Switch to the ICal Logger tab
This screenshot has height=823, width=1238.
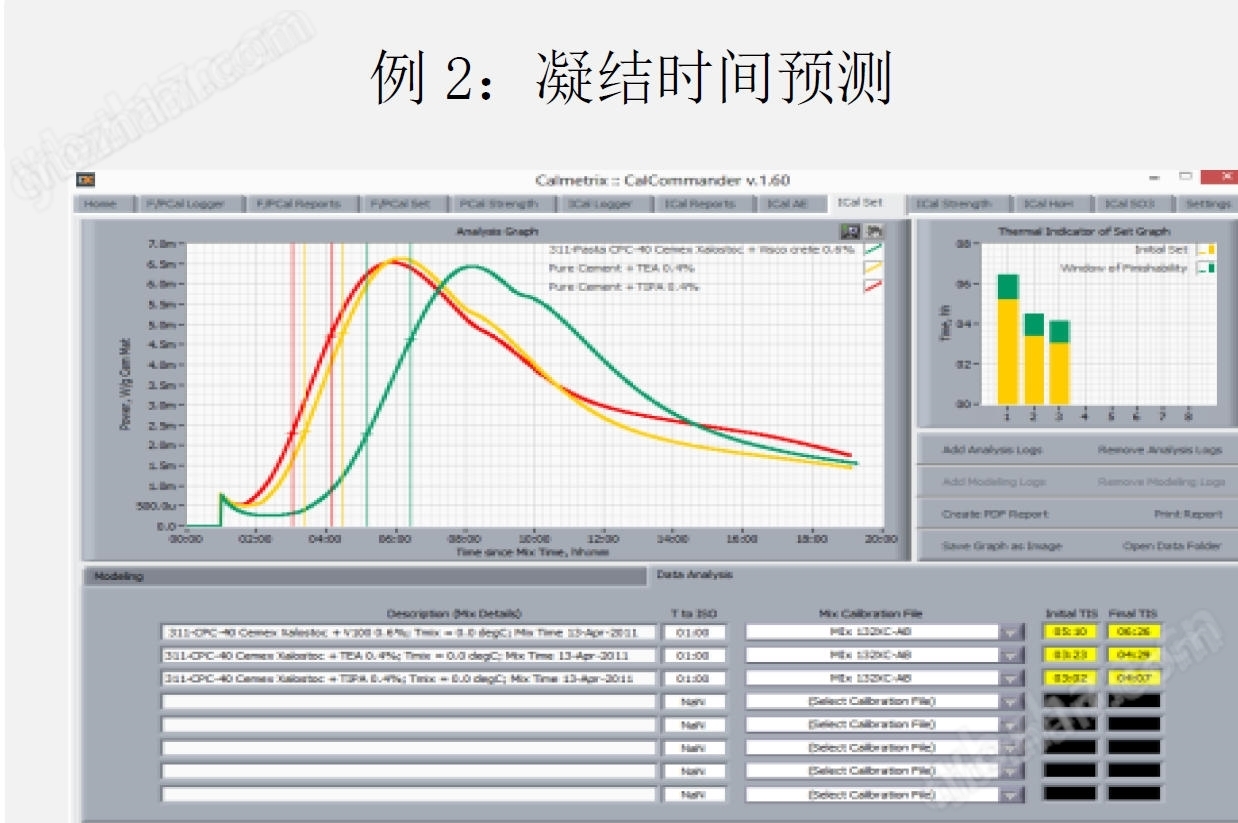(599, 204)
